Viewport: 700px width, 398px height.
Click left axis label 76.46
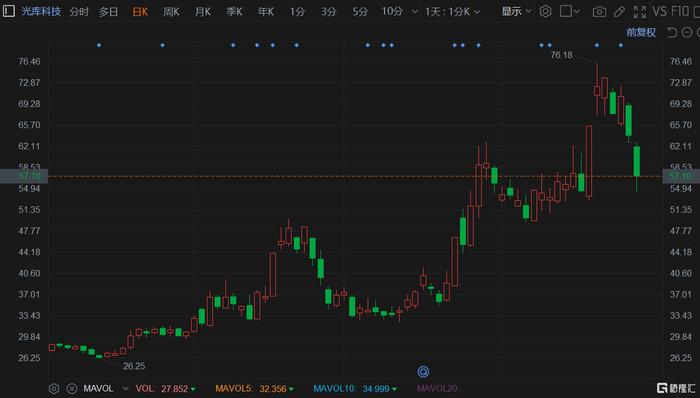pyautogui.click(x=29, y=62)
